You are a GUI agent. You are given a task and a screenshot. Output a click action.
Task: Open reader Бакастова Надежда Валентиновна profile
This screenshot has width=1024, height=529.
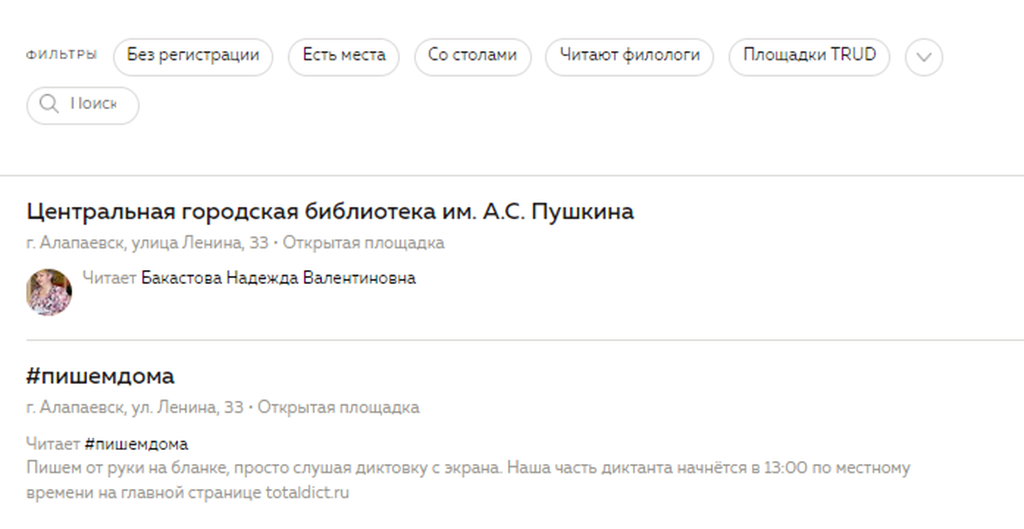coord(278,278)
